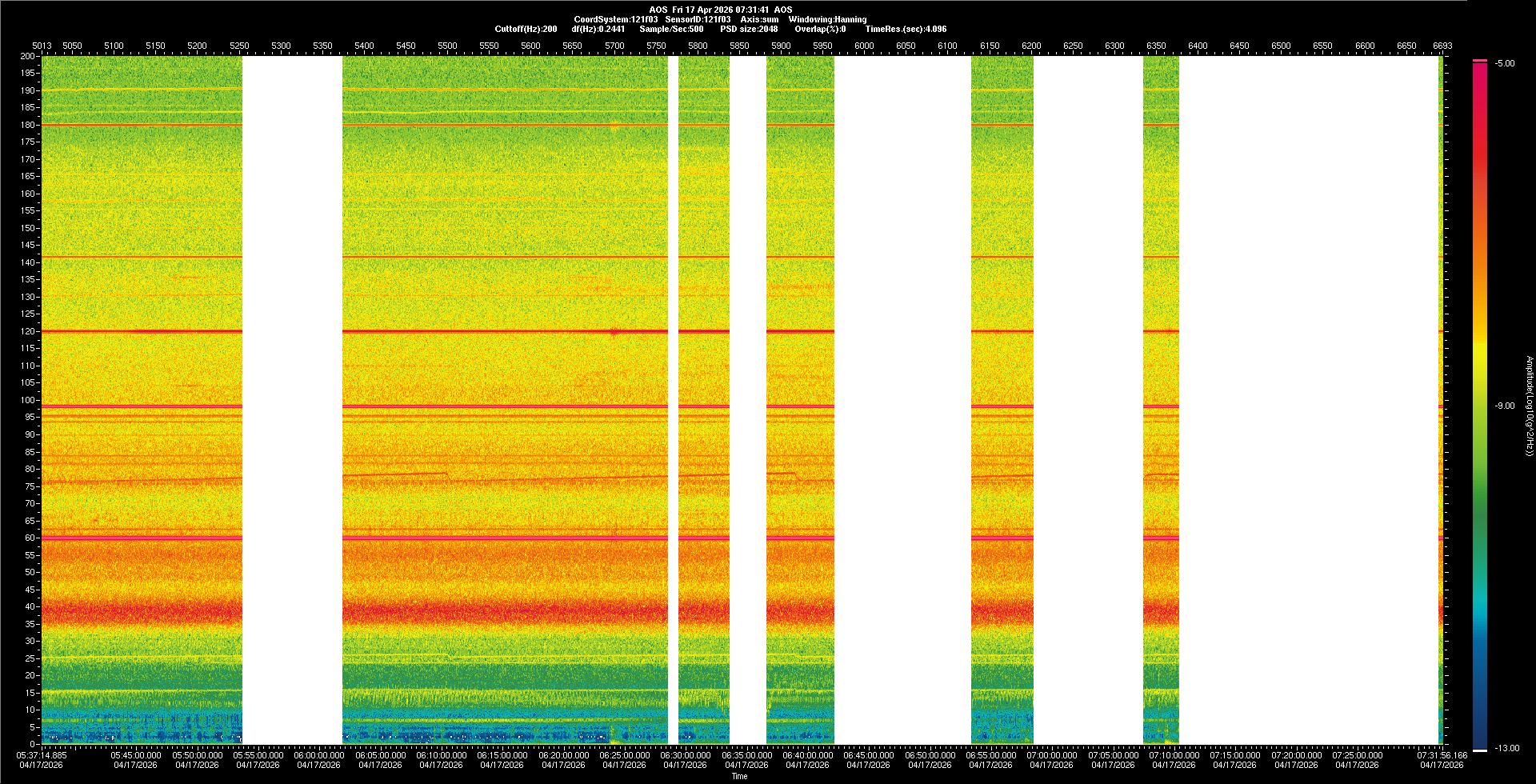The image size is (1536, 784).
Task: Click the wide white gap near 07:20:00
Action: pos(1308,400)
